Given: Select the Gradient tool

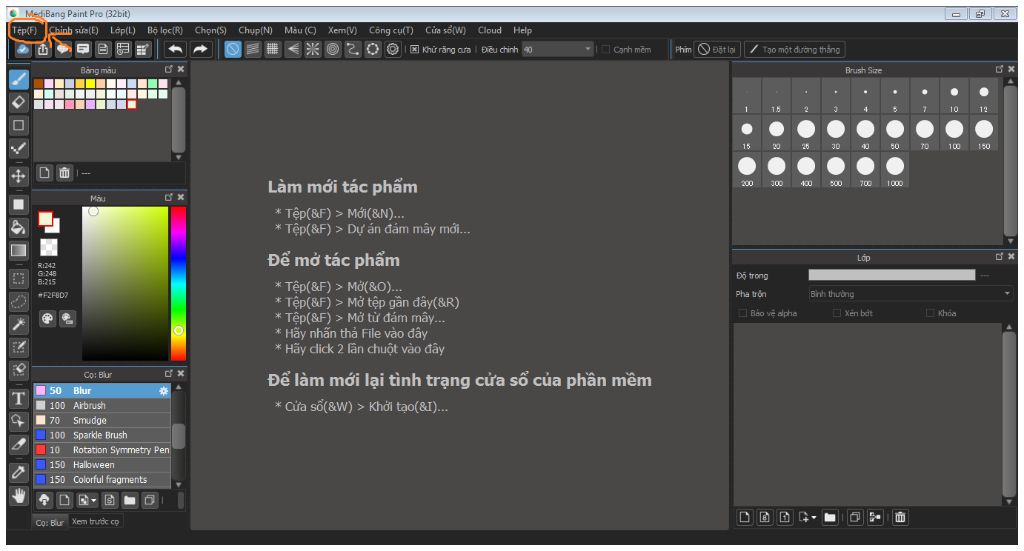Looking at the screenshot, I should 18,250.
